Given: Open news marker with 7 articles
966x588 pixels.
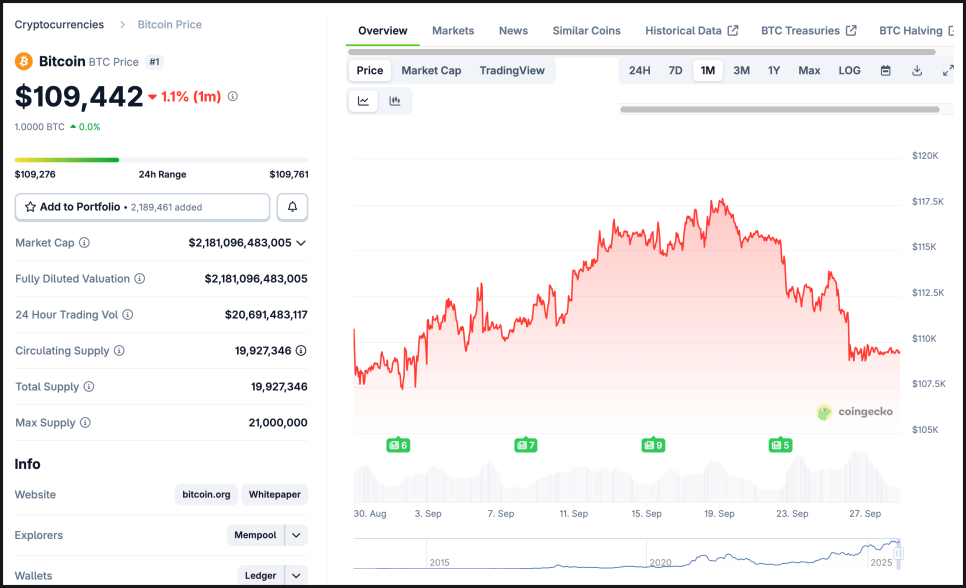Looking at the screenshot, I should [x=526, y=445].
